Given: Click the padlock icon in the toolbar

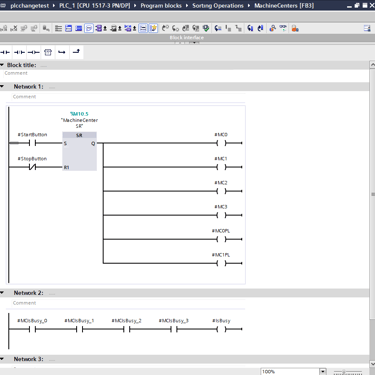Looking at the screenshot, I should 295,29.
